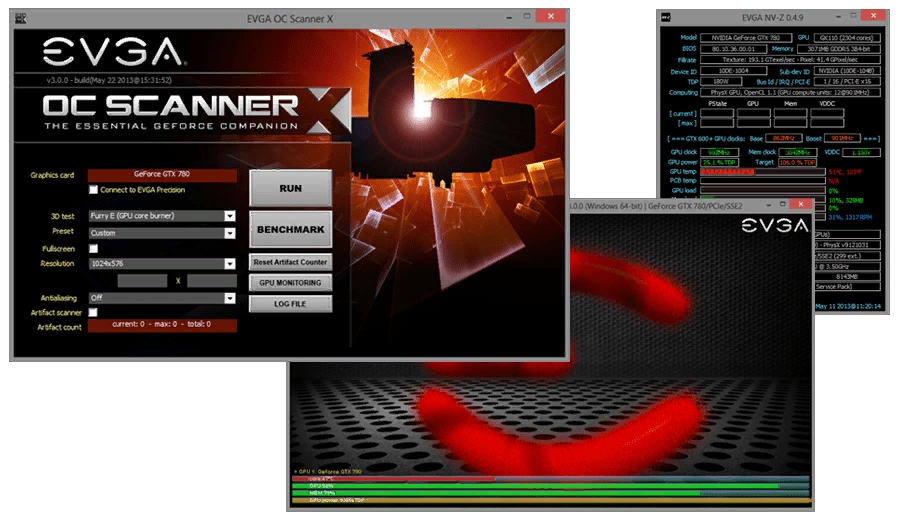Click the RUN button
Screen dimensions: 900x520
pos(290,188)
